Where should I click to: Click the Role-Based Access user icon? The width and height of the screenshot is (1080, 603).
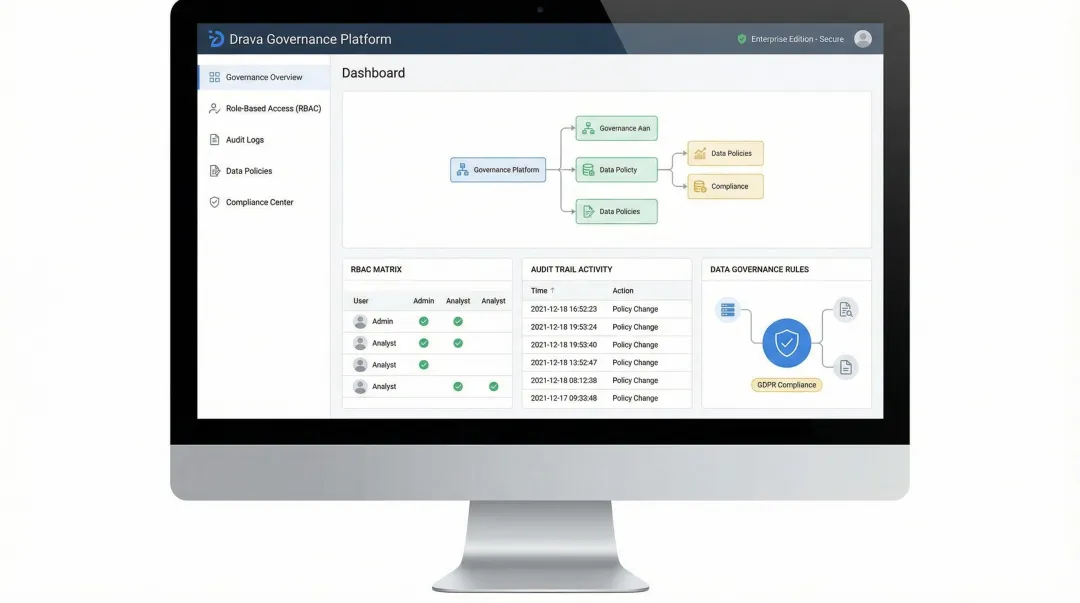point(214,108)
